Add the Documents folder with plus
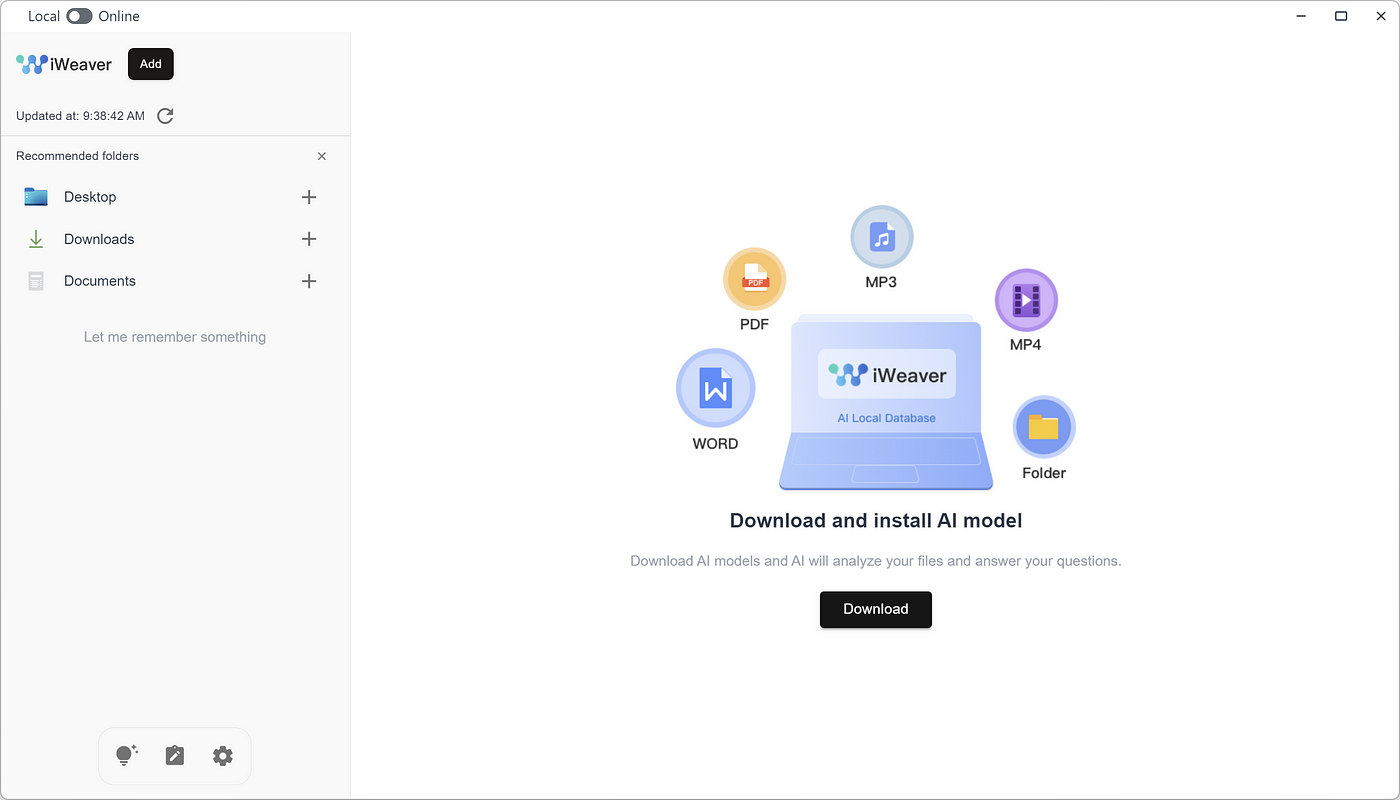 (x=309, y=281)
